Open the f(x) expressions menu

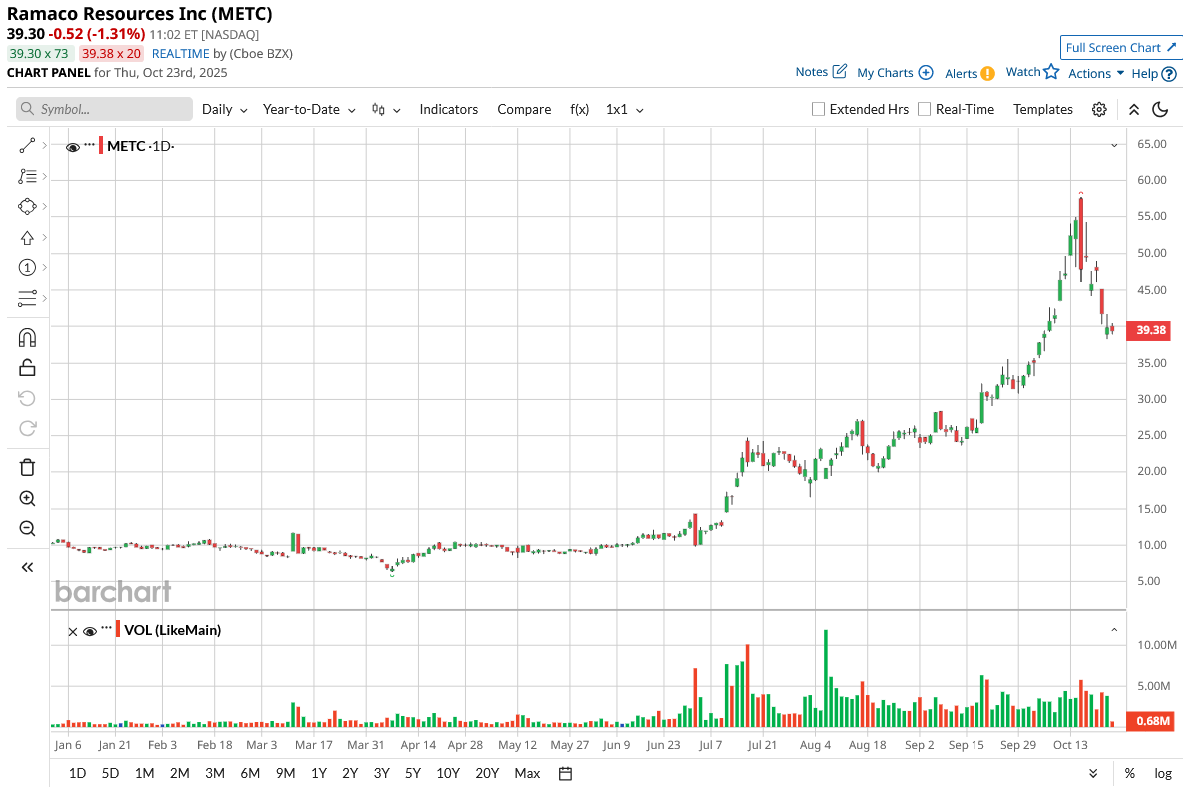579,109
